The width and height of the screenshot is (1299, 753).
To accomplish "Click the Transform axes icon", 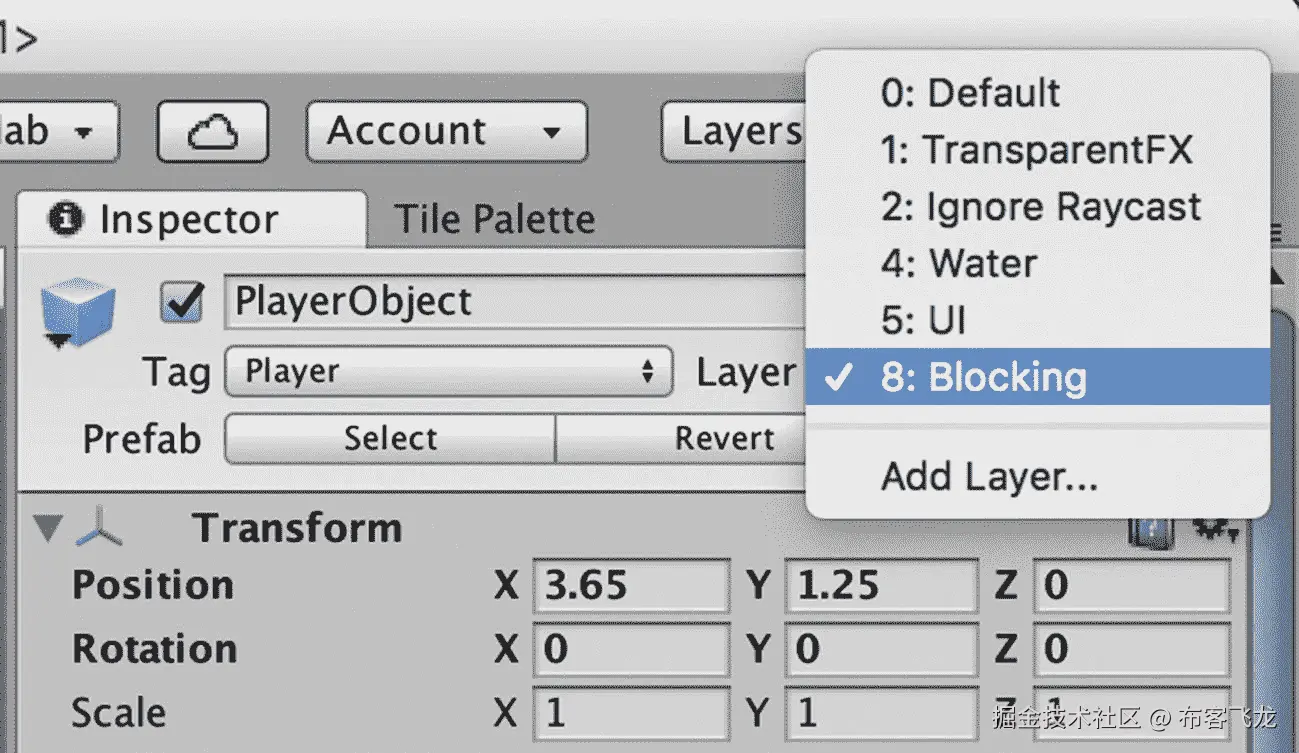I will pos(100,529).
